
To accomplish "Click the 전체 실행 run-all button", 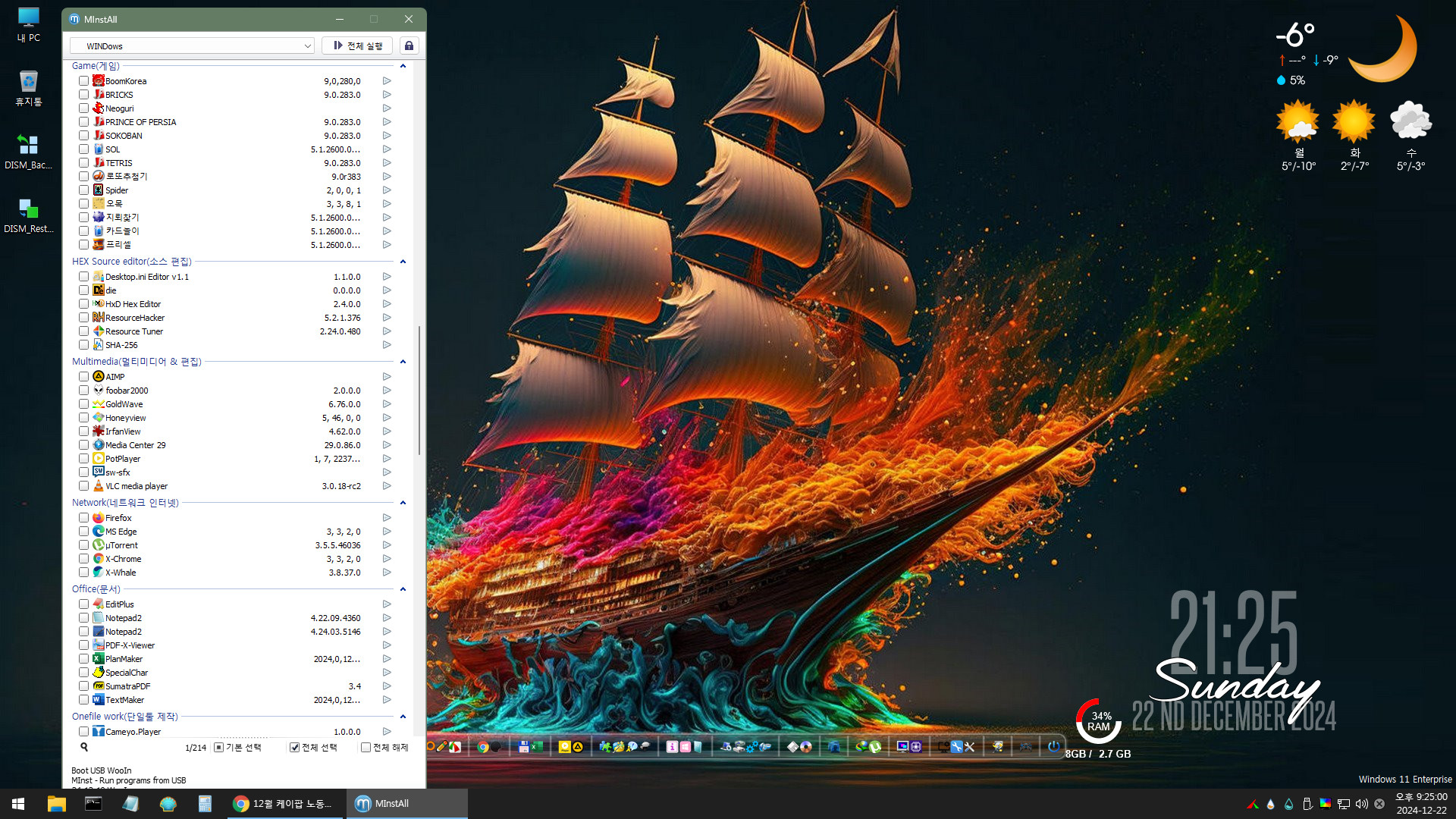I will [357, 45].
